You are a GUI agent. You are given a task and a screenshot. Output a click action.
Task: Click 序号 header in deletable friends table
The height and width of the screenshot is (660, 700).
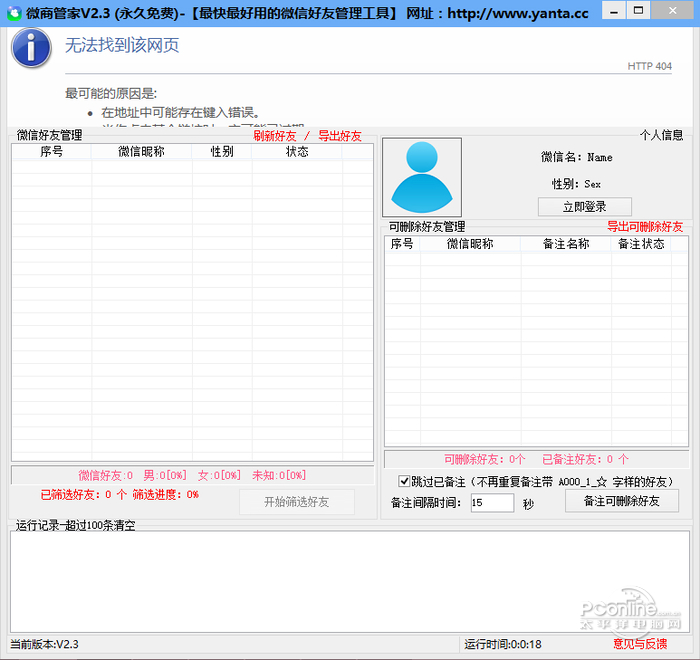(x=402, y=244)
